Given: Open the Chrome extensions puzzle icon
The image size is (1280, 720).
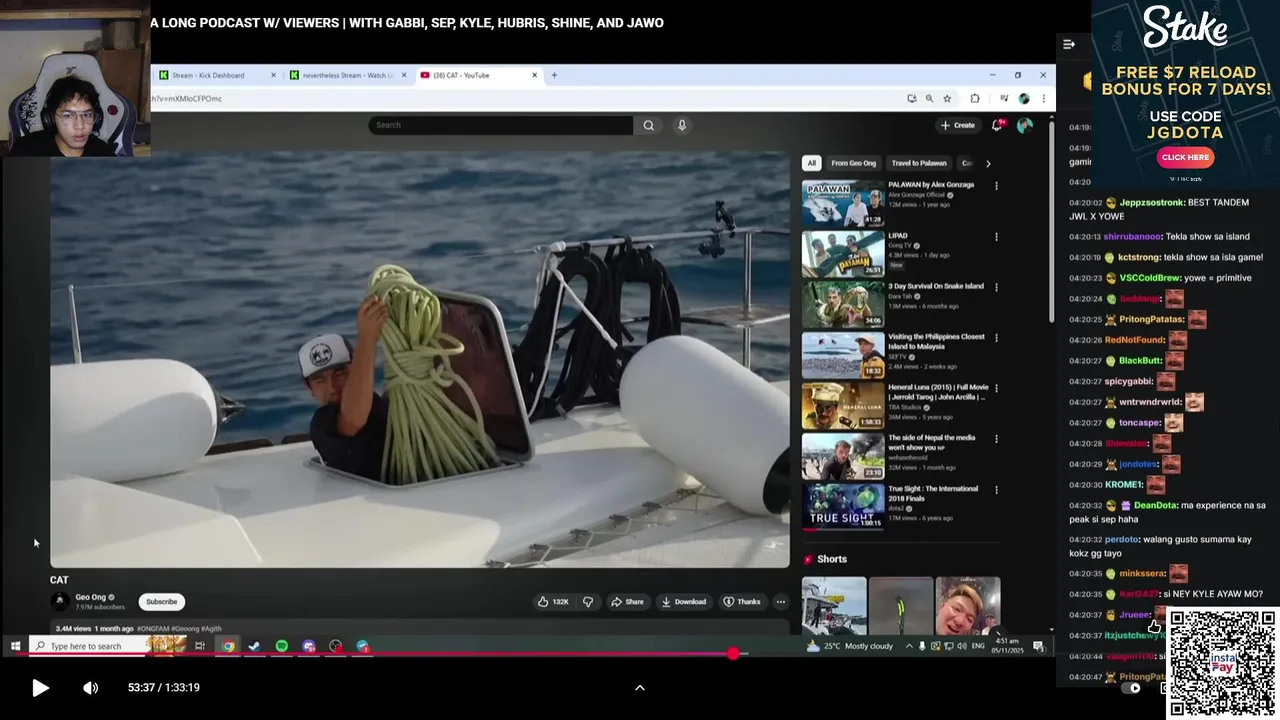Looking at the screenshot, I should 975,99.
